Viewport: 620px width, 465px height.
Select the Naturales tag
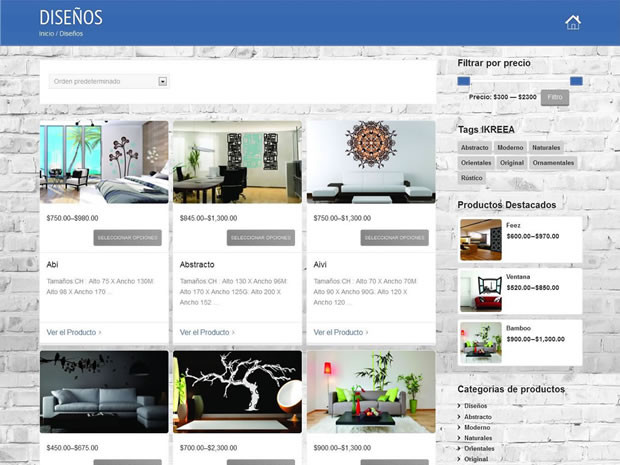546,147
